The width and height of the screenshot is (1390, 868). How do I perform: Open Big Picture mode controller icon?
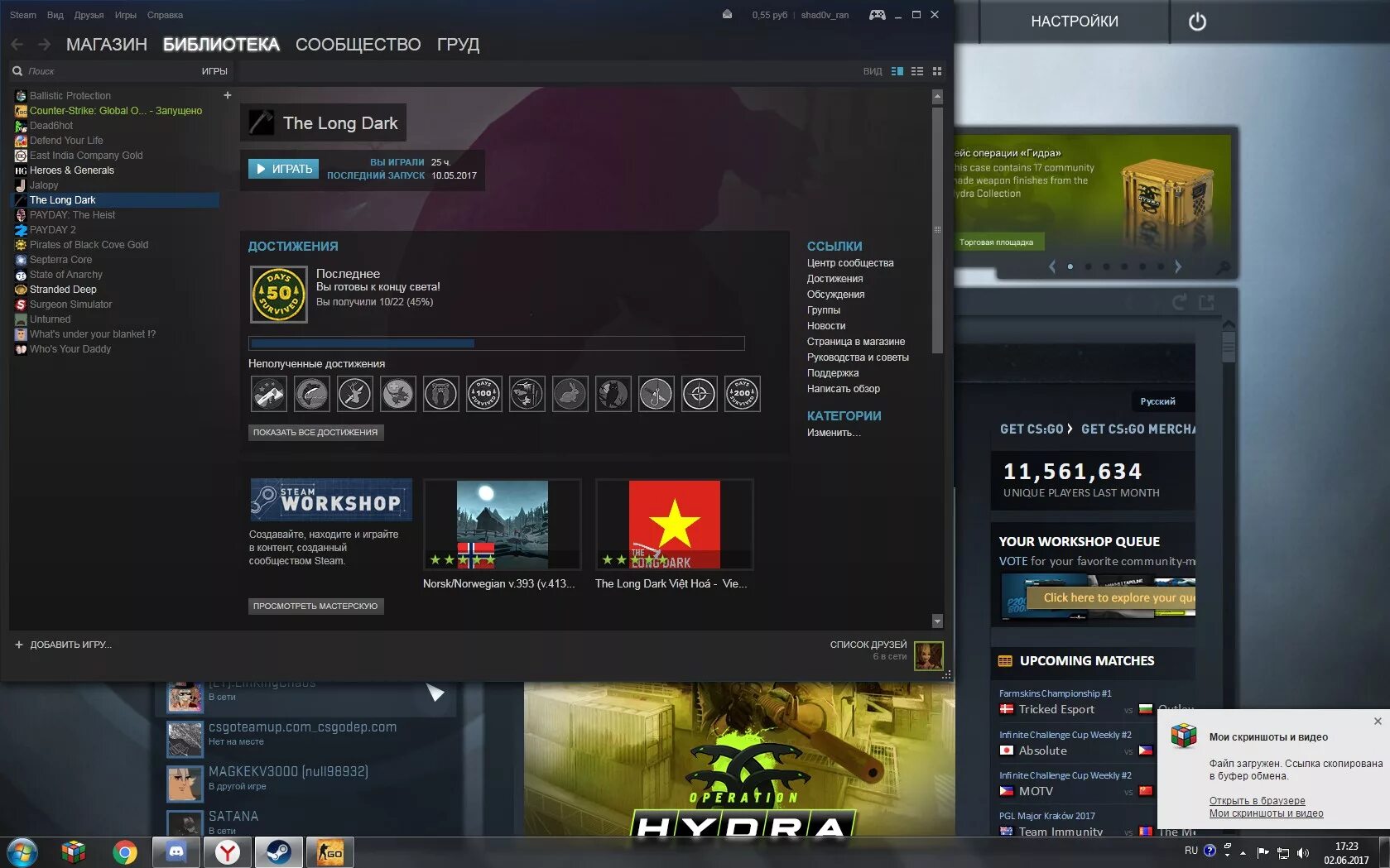coord(877,15)
